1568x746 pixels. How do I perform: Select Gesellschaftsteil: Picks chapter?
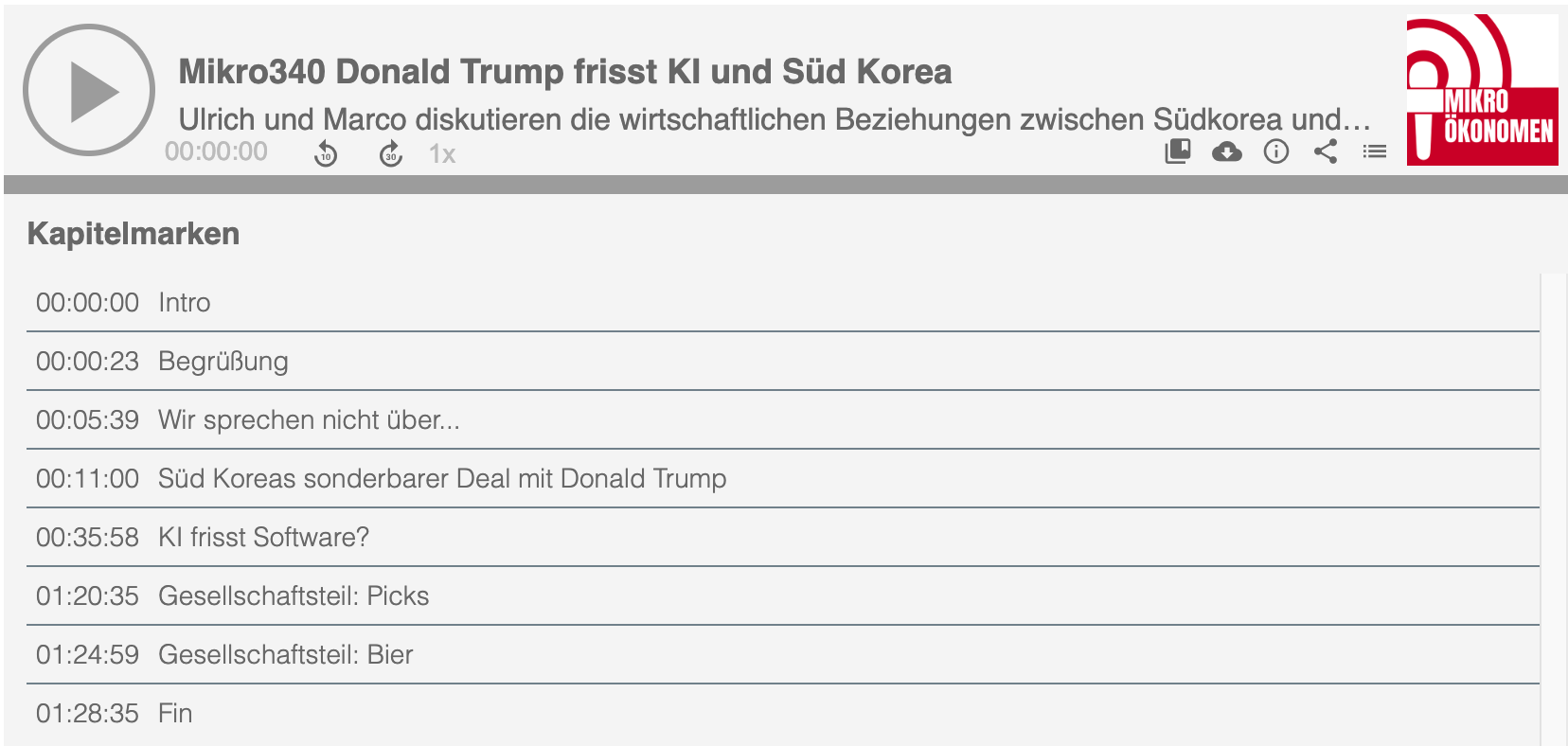(x=783, y=596)
